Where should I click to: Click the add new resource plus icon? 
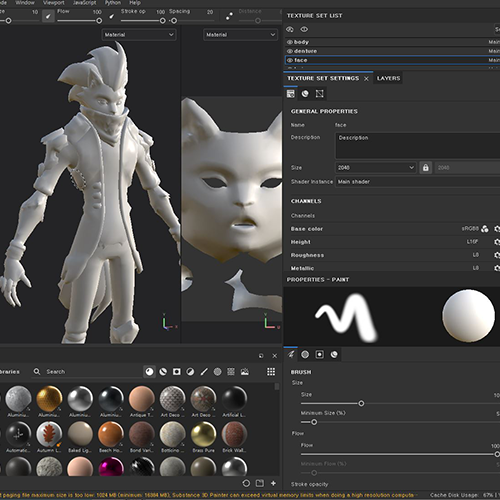pos(273,483)
